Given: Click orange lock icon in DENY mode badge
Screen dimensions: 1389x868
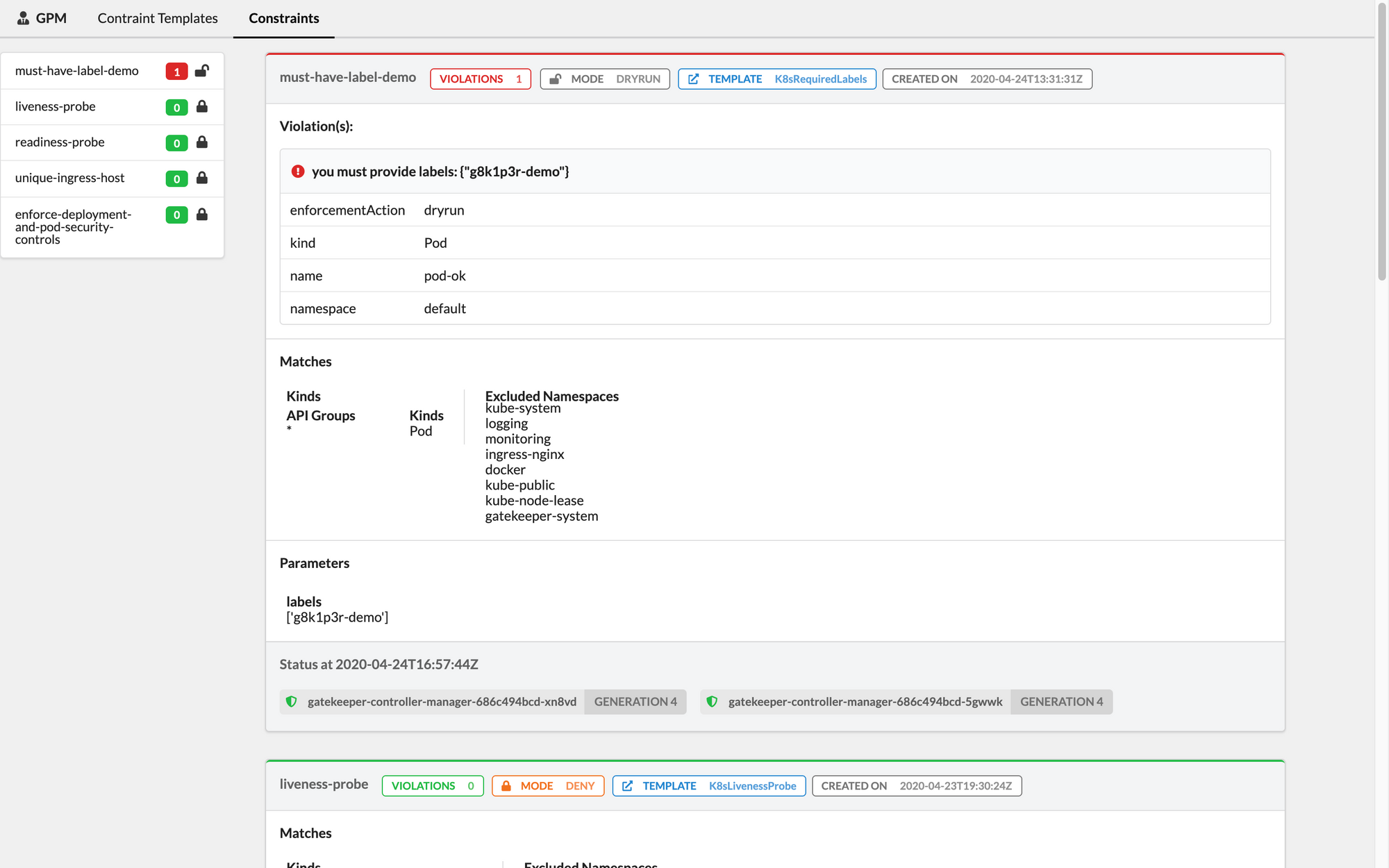Looking at the screenshot, I should (x=506, y=786).
